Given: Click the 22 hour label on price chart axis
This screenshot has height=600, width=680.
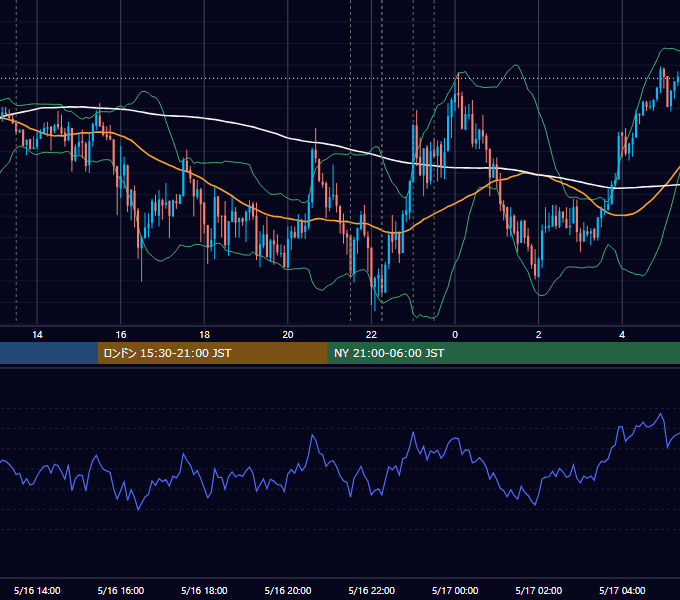Looking at the screenshot, I should 371,335.
